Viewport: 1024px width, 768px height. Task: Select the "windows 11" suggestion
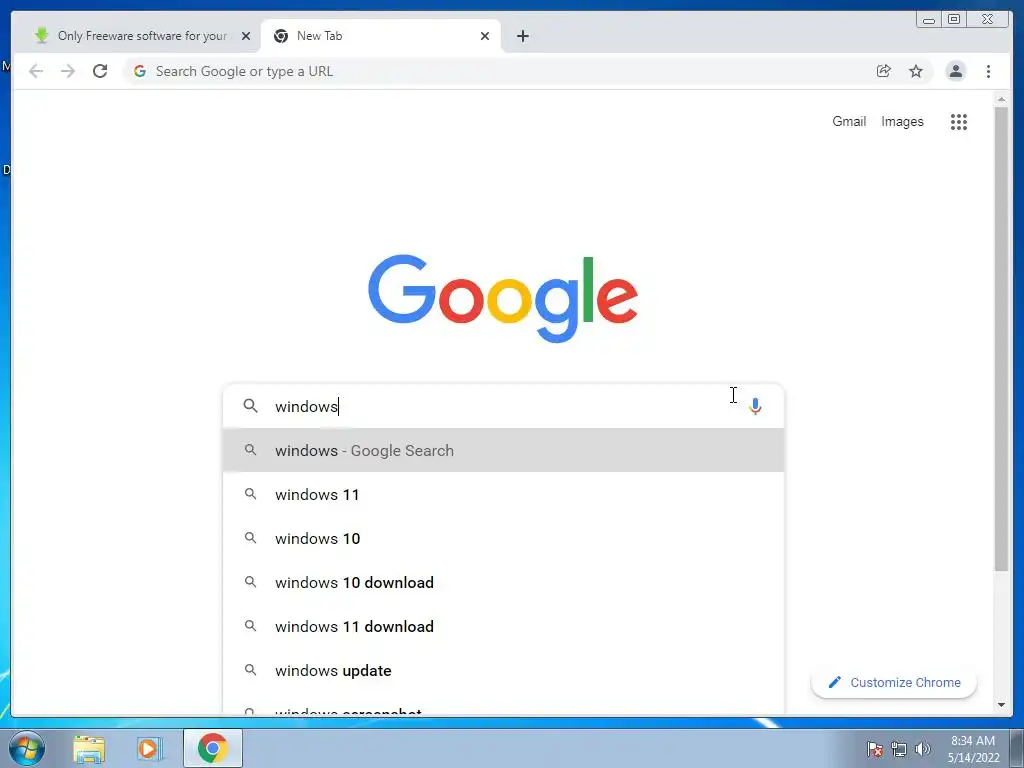503,494
